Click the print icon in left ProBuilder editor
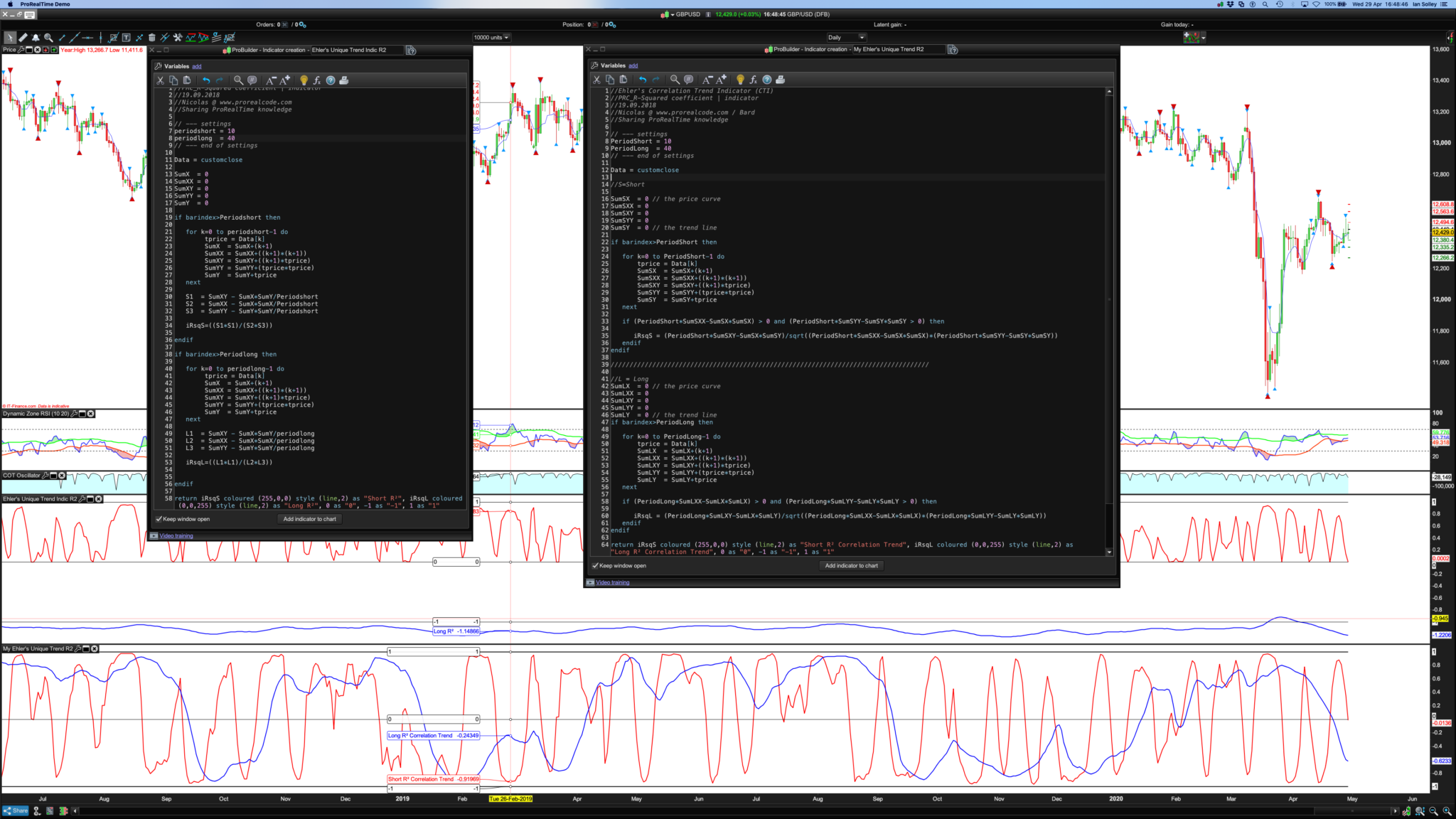Viewport: 1456px width, 819px height. 344,80
